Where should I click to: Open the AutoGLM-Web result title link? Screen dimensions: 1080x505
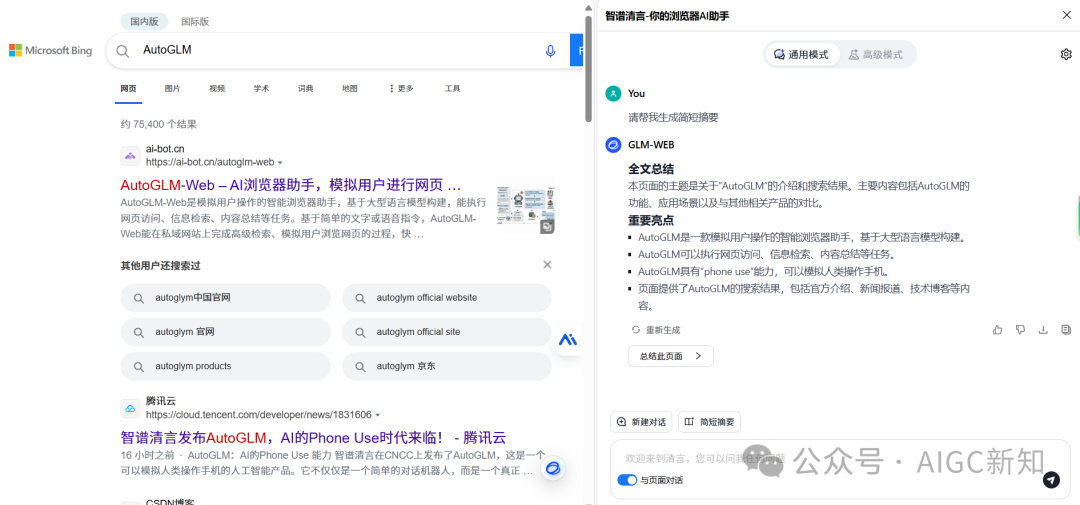[291, 185]
